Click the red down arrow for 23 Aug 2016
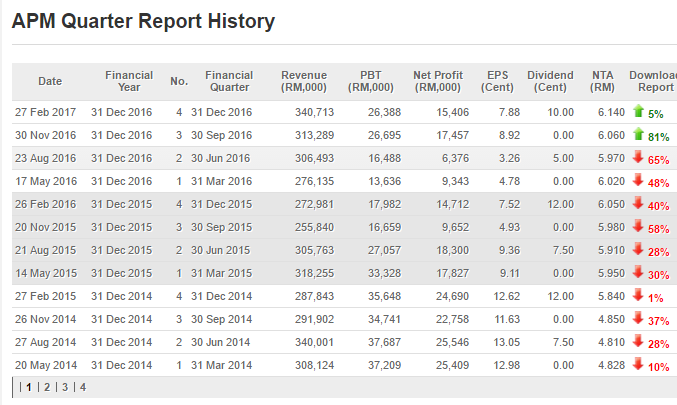The height and width of the screenshot is (405, 677). coord(638,157)
